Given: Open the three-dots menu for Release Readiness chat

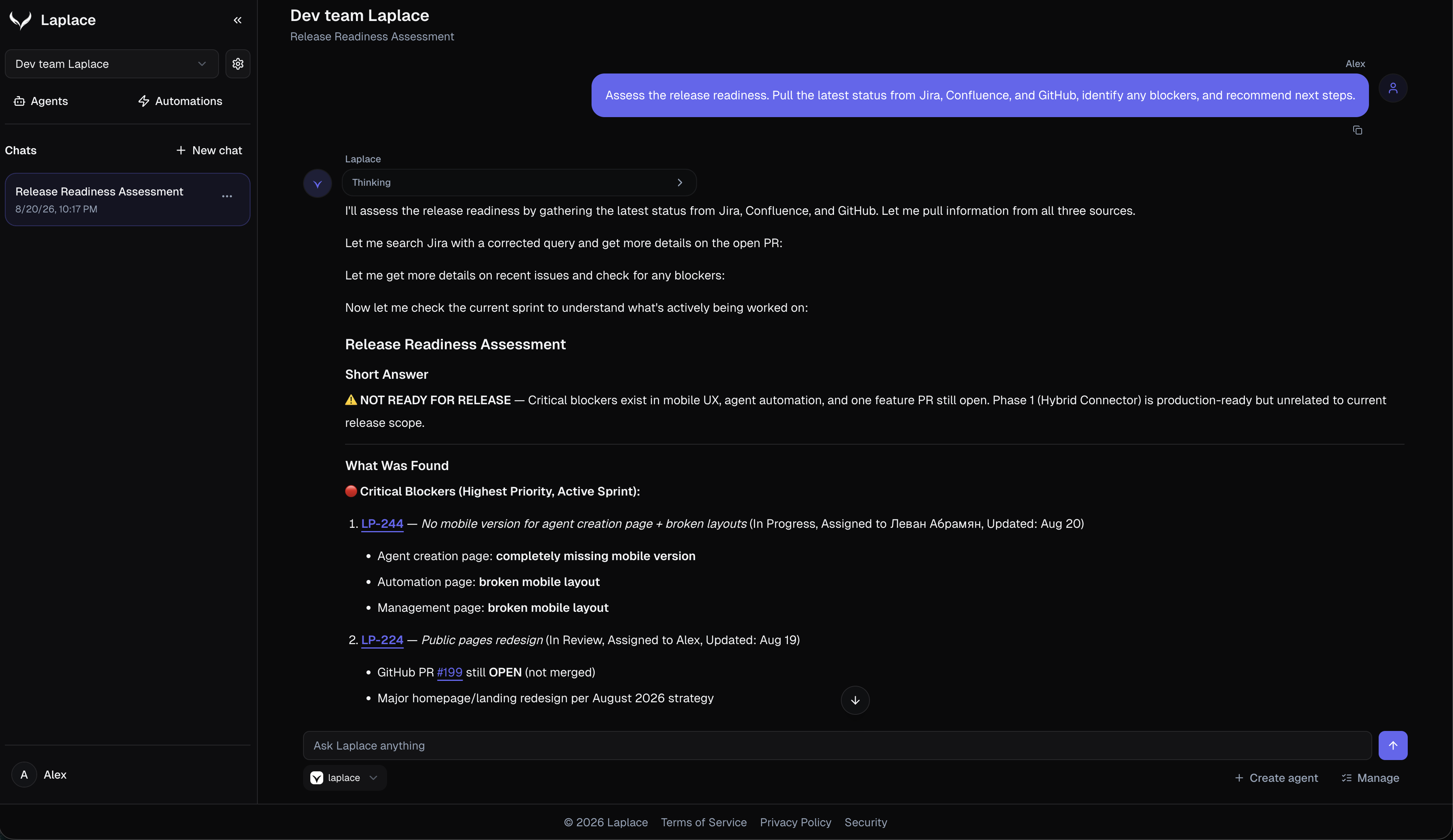Looking at the screenshot, I should click(x=227, y=196).
